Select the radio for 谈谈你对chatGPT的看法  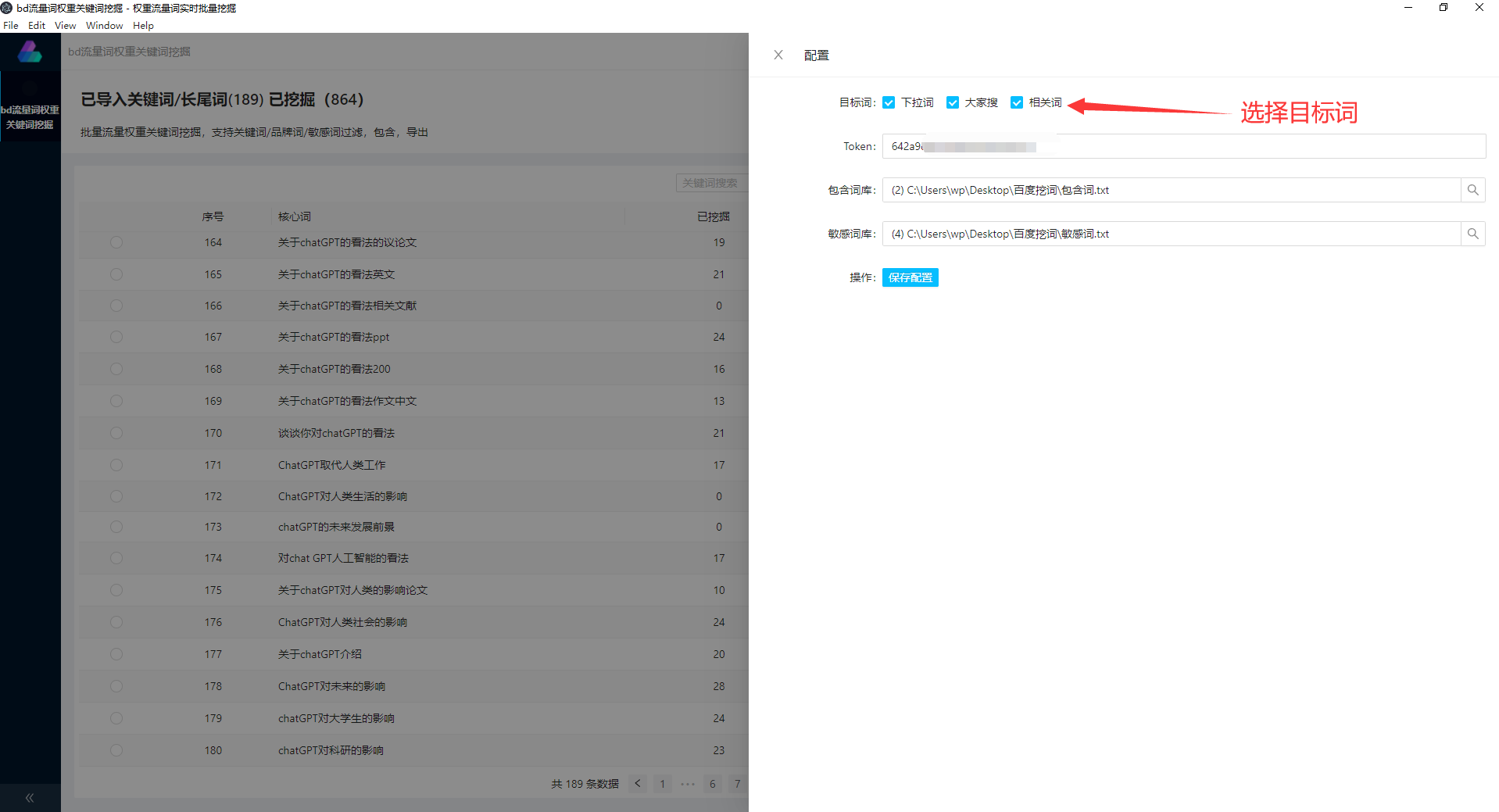tap(116, 433)
